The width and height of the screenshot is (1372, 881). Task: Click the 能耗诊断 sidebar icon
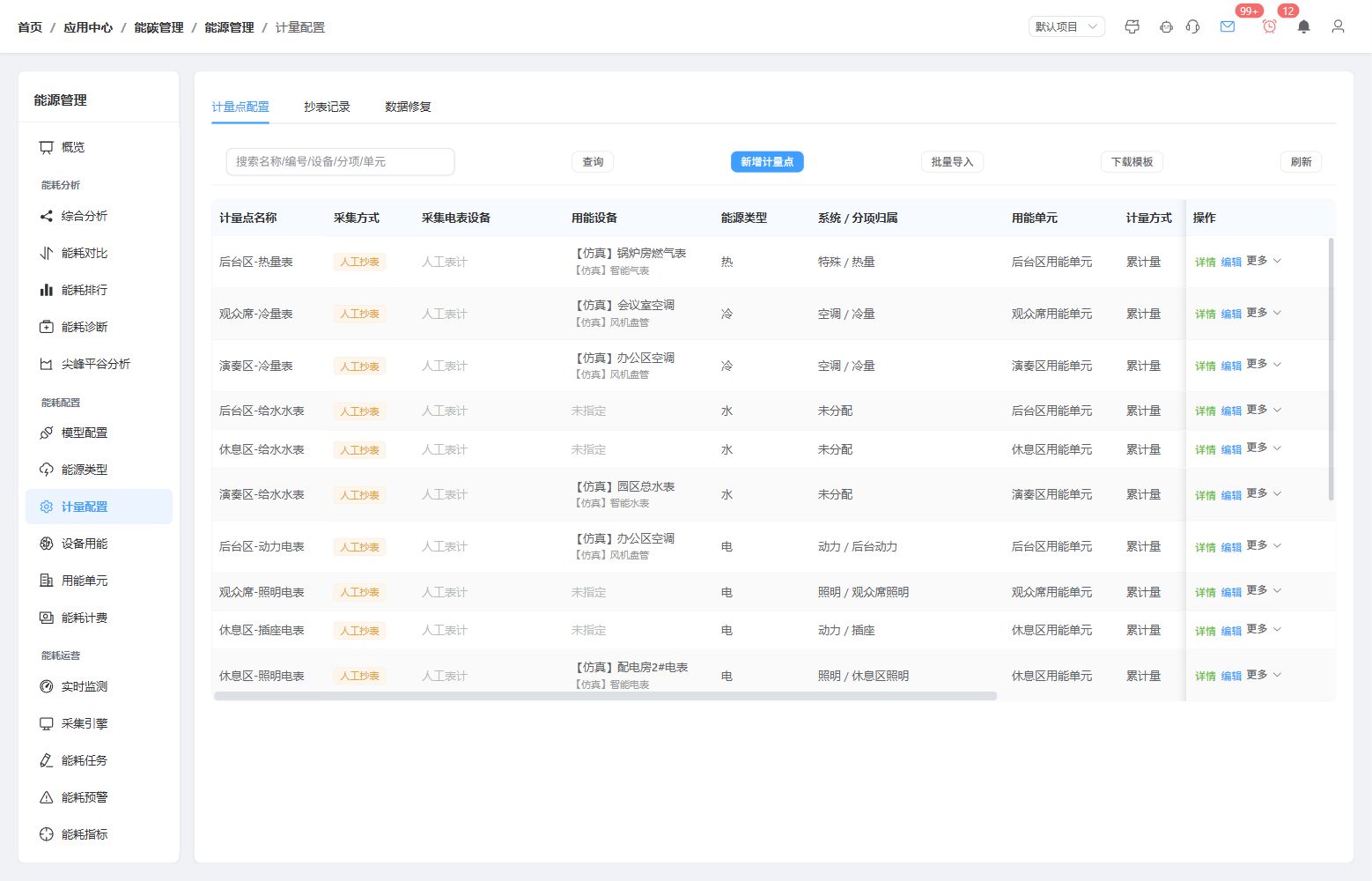47,327
